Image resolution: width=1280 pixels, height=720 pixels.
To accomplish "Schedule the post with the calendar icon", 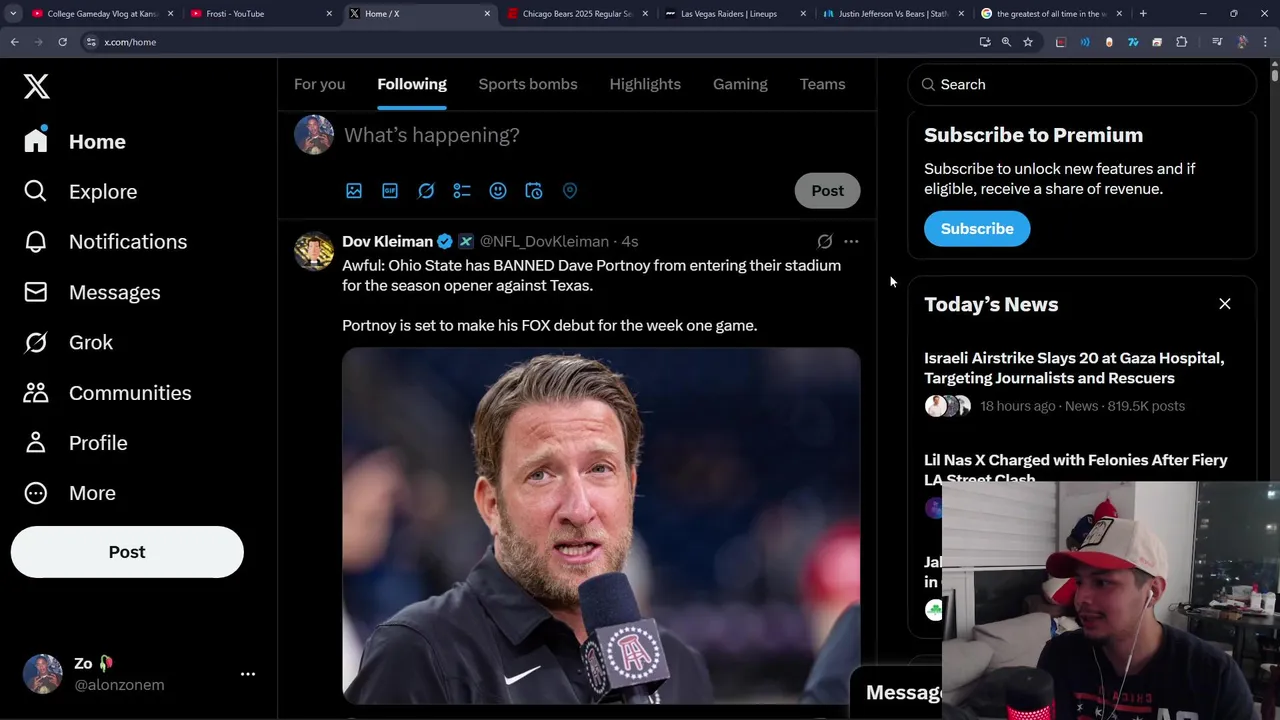I will point(534,191).
